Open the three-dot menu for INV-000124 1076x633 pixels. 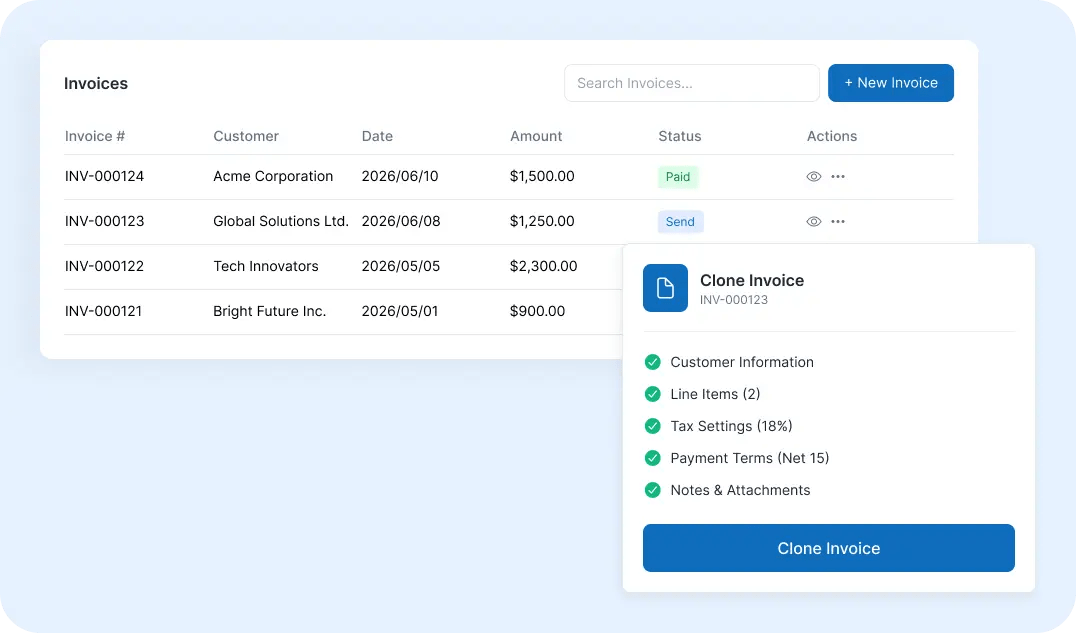click(838, 176)
